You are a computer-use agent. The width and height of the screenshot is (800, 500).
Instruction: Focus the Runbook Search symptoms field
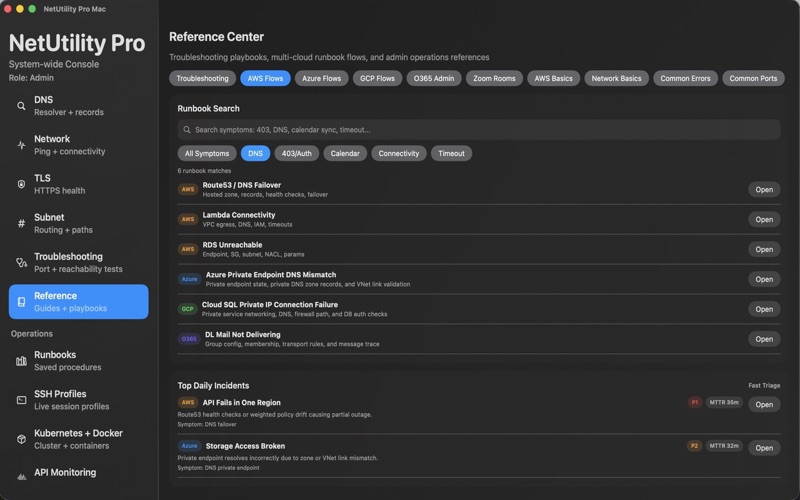click(479, 130)
